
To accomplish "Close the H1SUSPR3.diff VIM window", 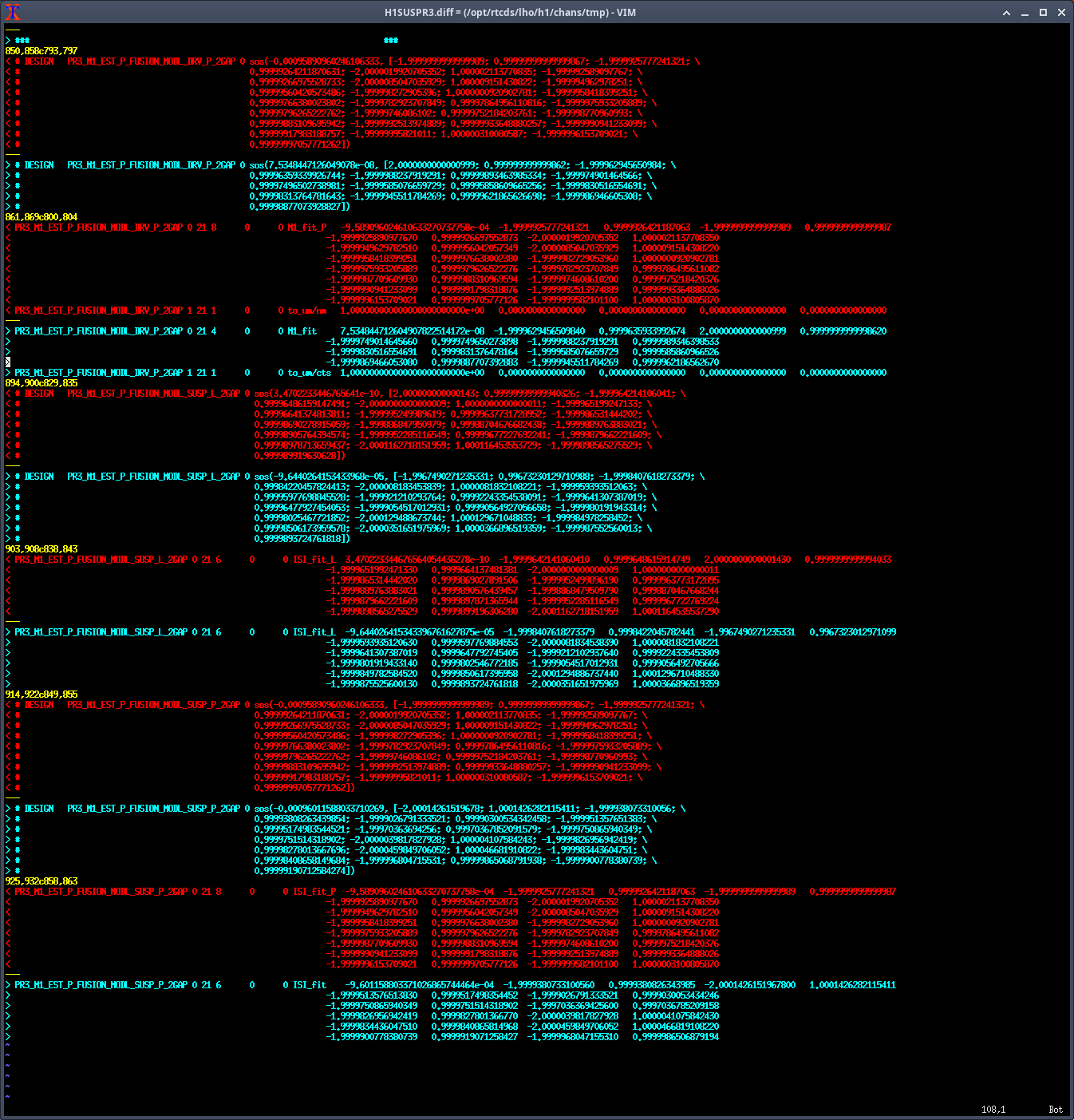I will 1061,13.
